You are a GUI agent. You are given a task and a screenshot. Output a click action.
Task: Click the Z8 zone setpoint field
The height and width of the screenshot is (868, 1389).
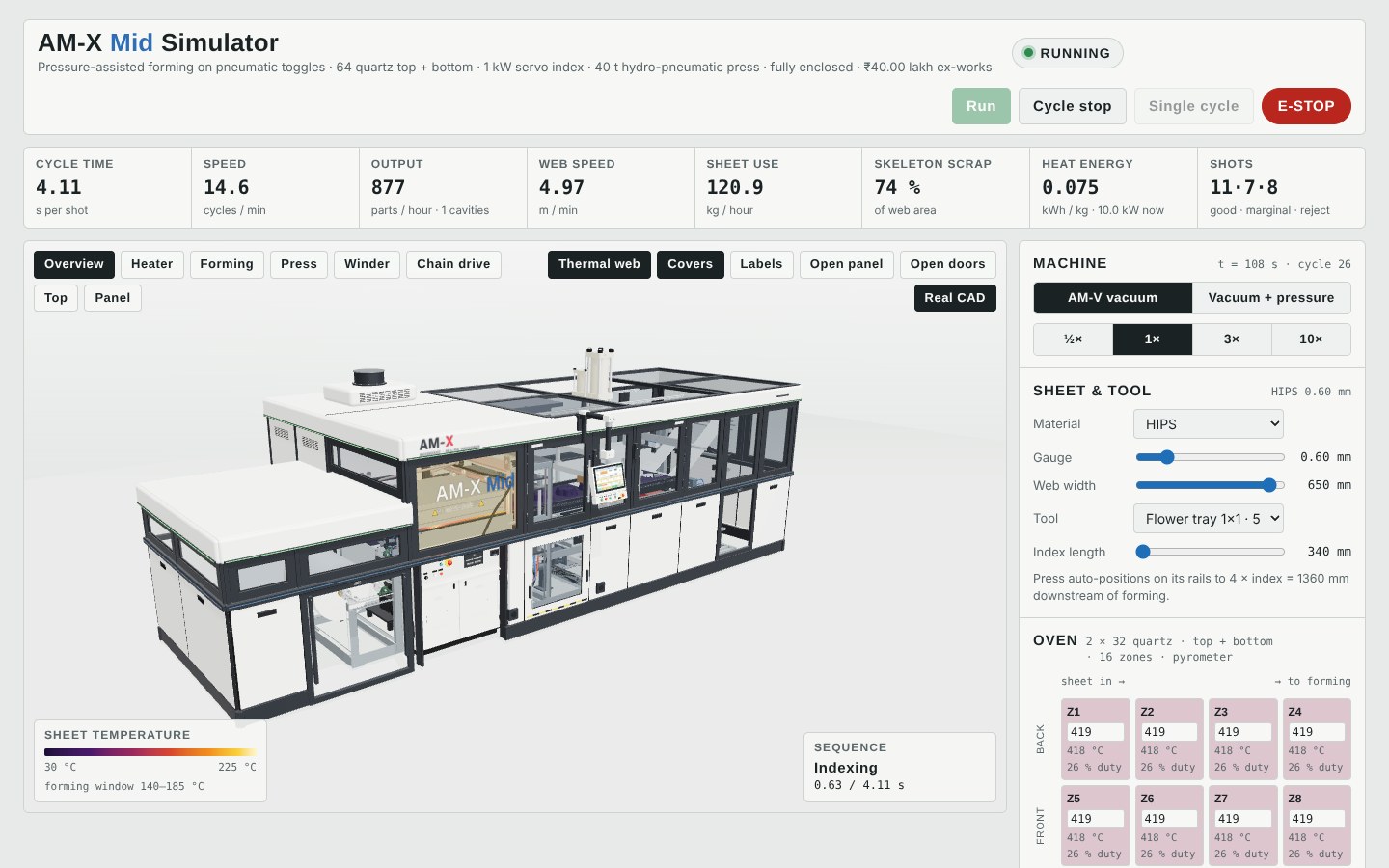[1317, 819]
